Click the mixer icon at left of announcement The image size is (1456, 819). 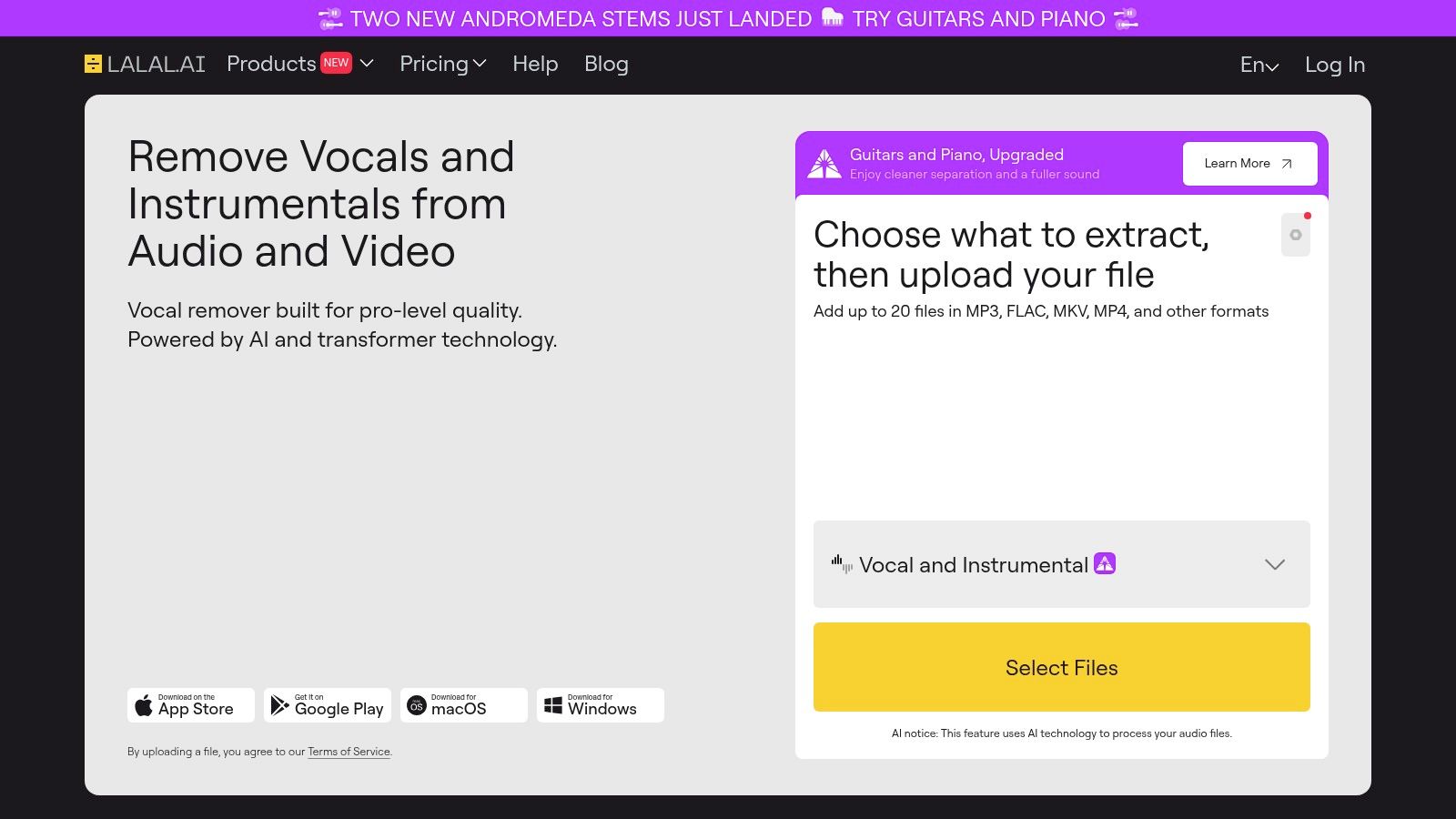click(330, 18)
